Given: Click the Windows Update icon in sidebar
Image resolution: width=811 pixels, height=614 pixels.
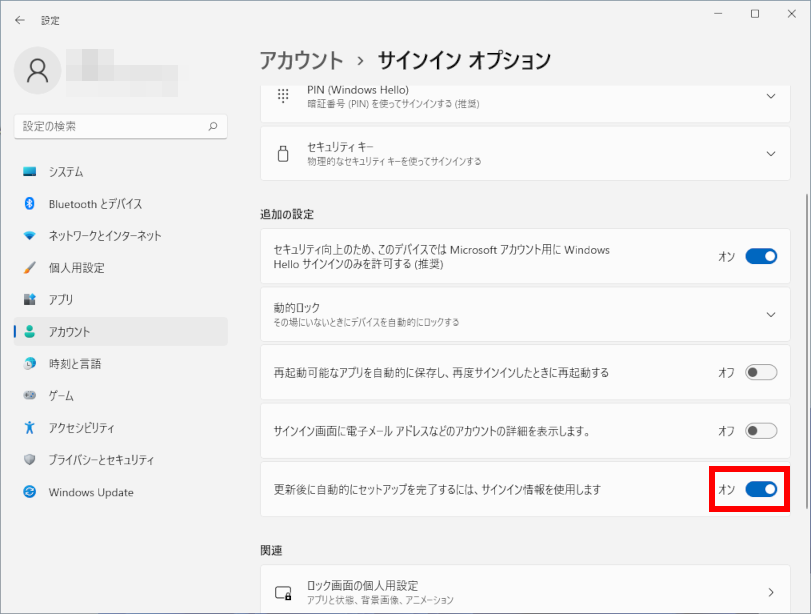Looking at the screenshot, I should click(30, 492).
